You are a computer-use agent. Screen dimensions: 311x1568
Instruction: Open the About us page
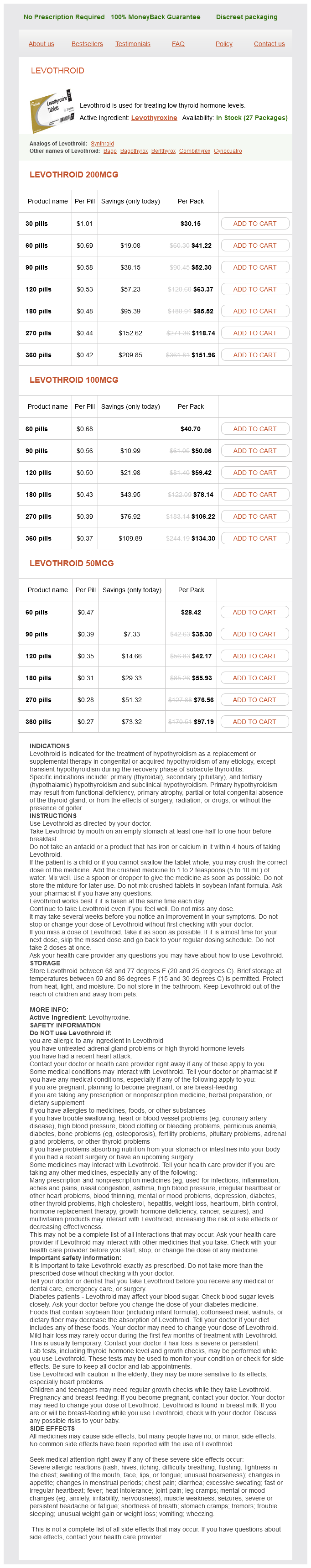41,44
